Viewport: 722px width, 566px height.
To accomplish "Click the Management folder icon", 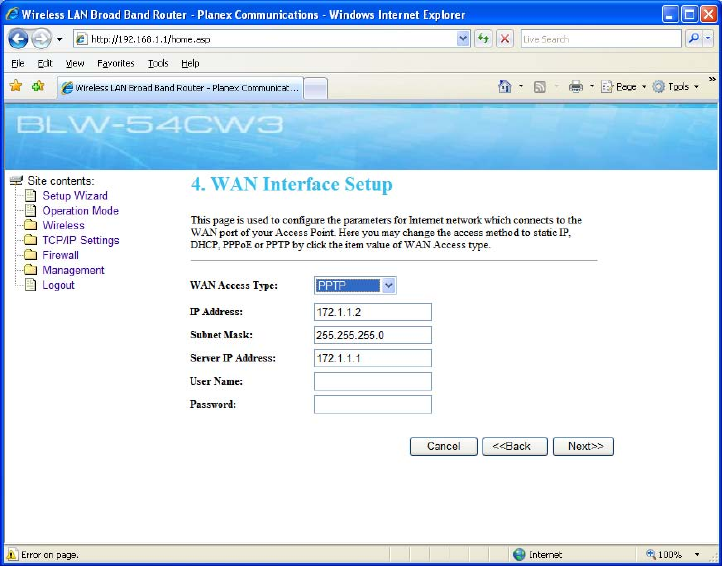I will (30, 270).
